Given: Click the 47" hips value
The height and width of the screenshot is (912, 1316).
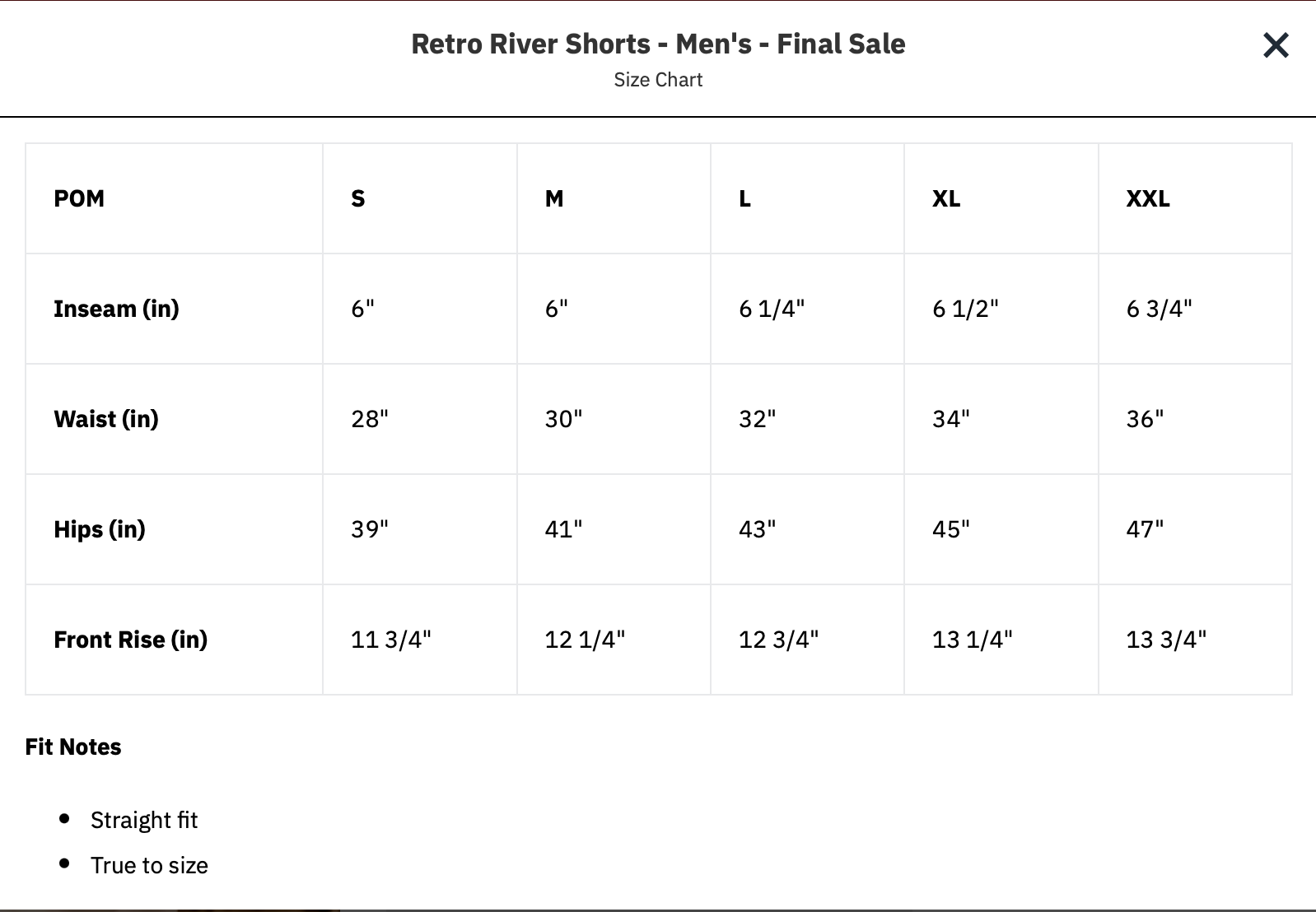Looking at the screenshot, I should [1145, 529].
